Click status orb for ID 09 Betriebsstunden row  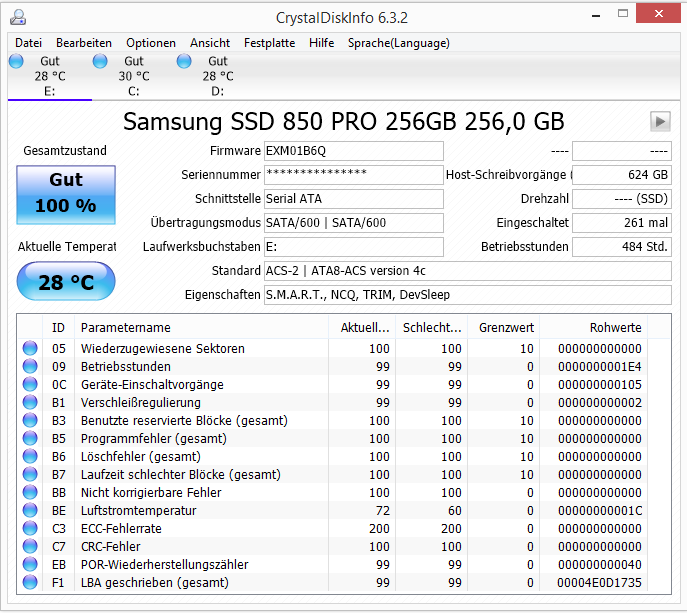point(30,366)
